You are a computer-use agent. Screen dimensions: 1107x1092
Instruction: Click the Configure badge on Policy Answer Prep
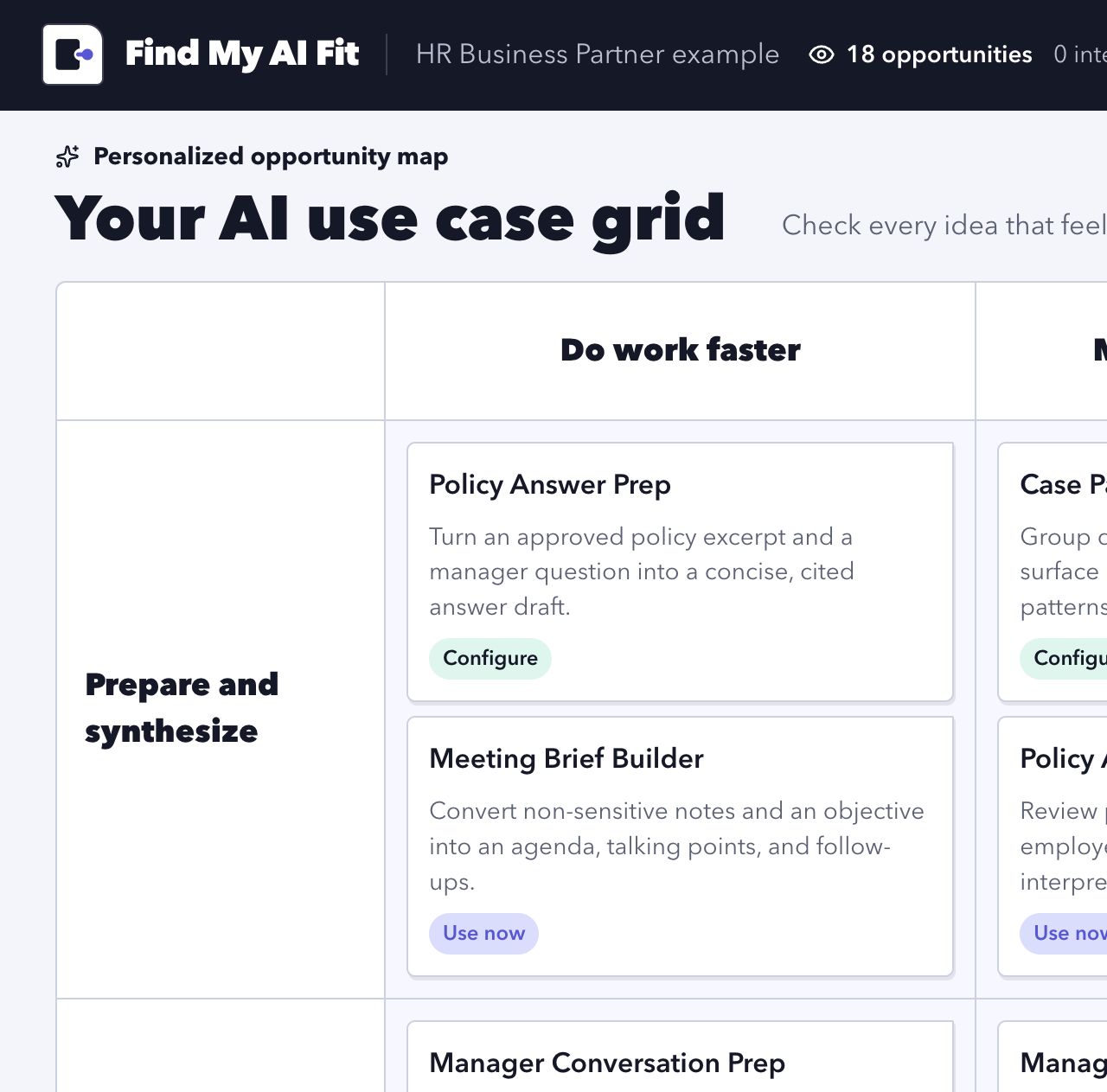490,659
